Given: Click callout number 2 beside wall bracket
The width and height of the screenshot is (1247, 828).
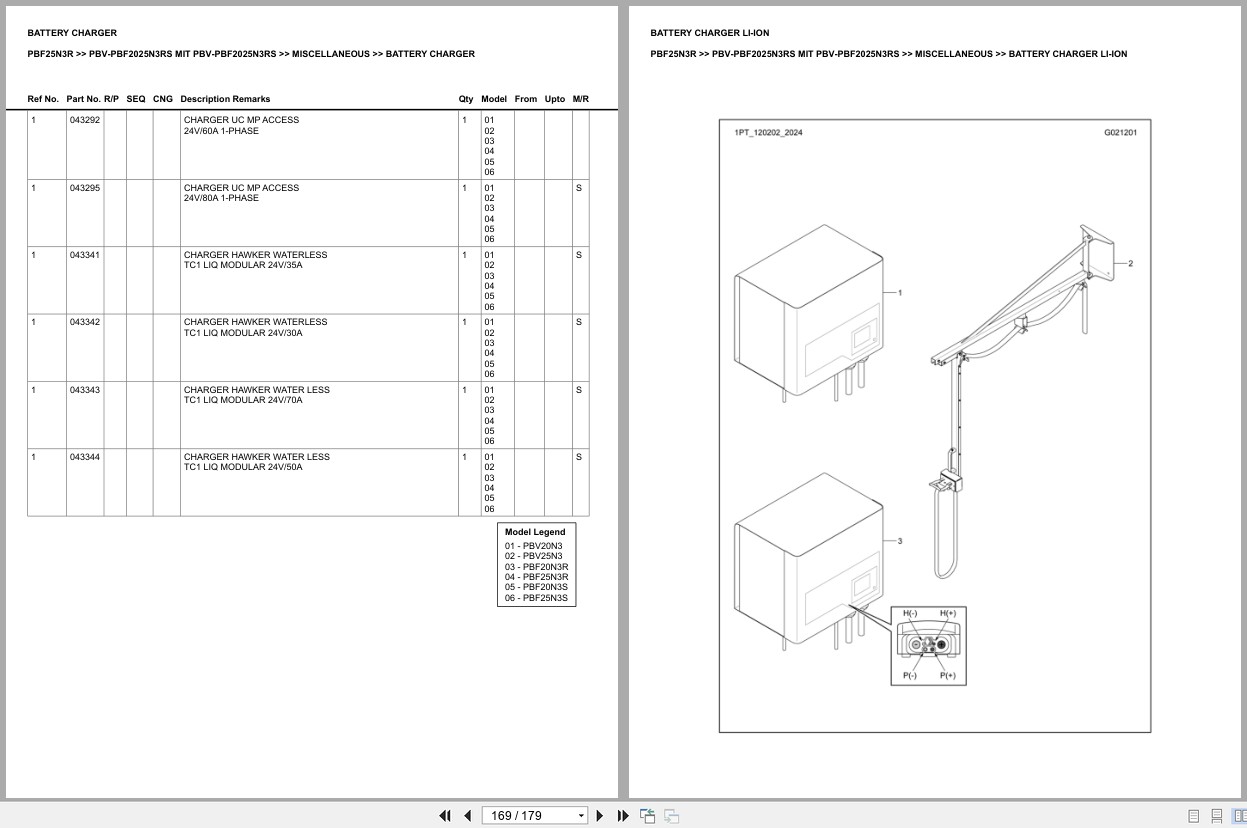Looking at the screenshot, I should click(1130, 264).
